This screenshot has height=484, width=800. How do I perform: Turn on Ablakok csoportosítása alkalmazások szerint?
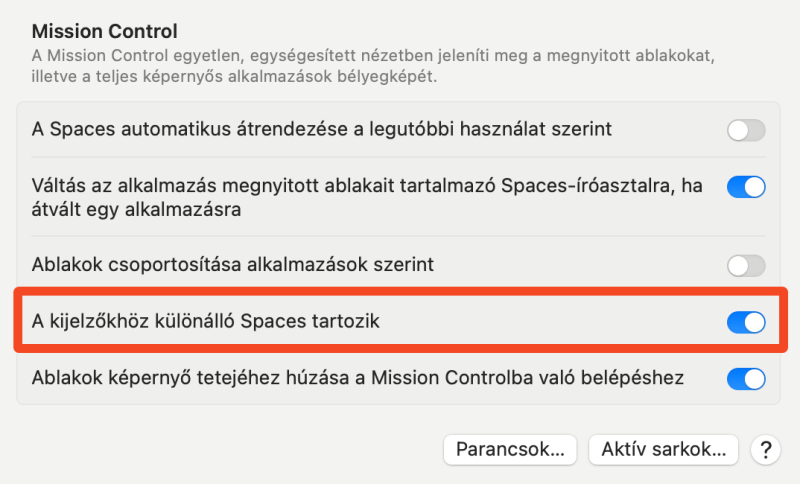(x=746, y=266)
